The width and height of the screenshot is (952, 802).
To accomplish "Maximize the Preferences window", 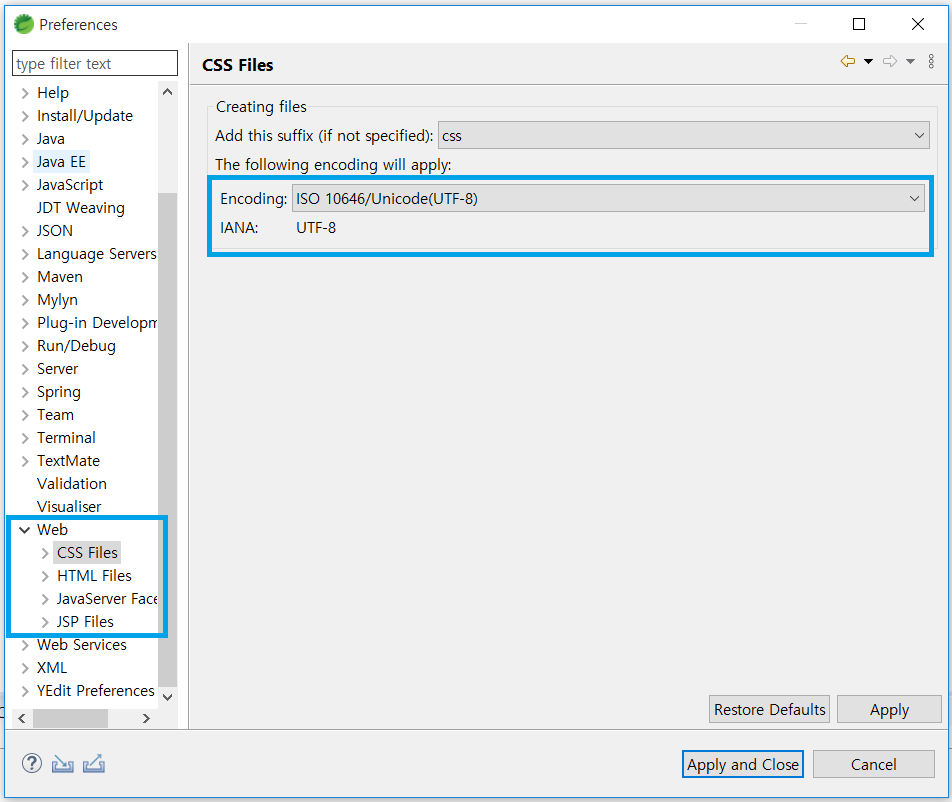I will point(858,24).
